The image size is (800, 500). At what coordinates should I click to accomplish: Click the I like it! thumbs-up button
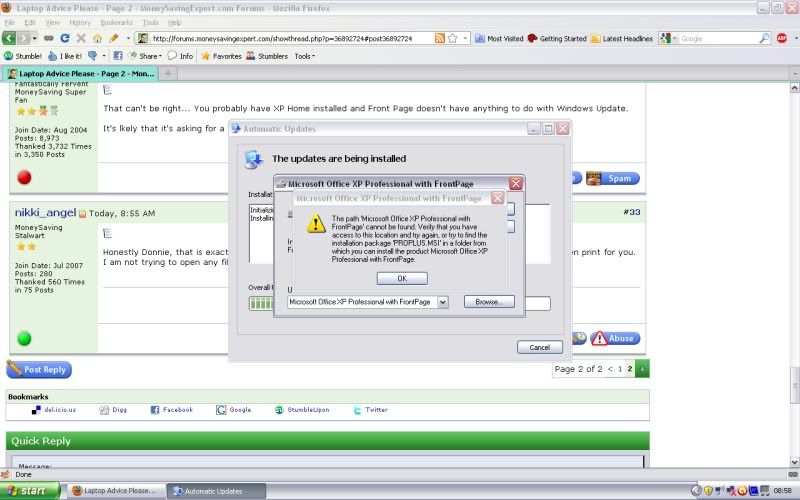point(65,56)
